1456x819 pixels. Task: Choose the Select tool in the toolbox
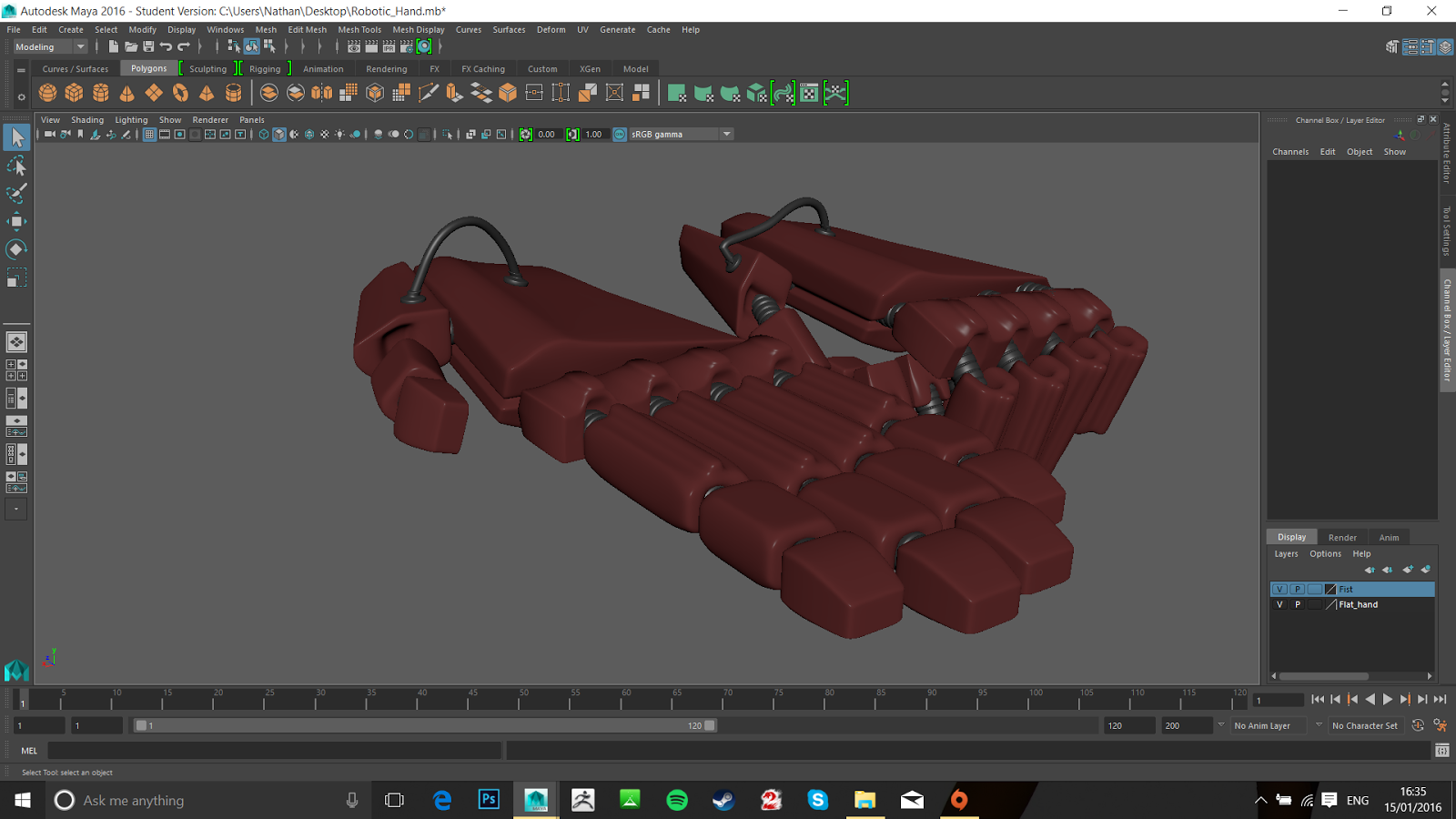[x=16, y=137]
